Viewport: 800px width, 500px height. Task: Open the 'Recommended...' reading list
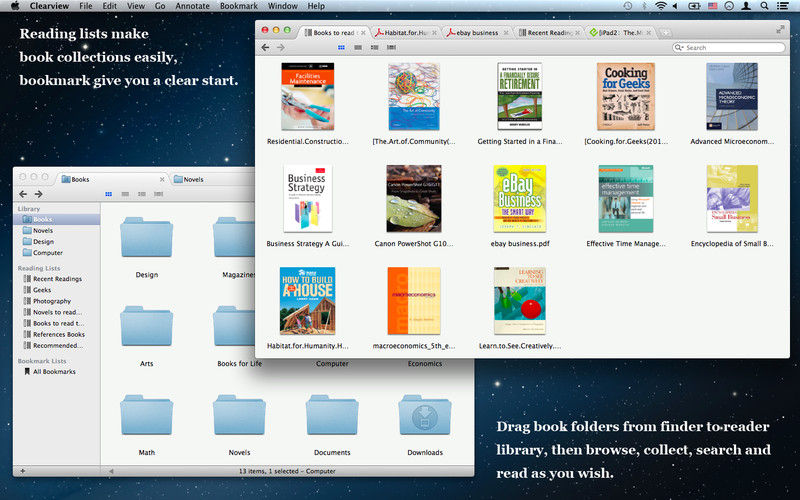[x=57, y=345]
